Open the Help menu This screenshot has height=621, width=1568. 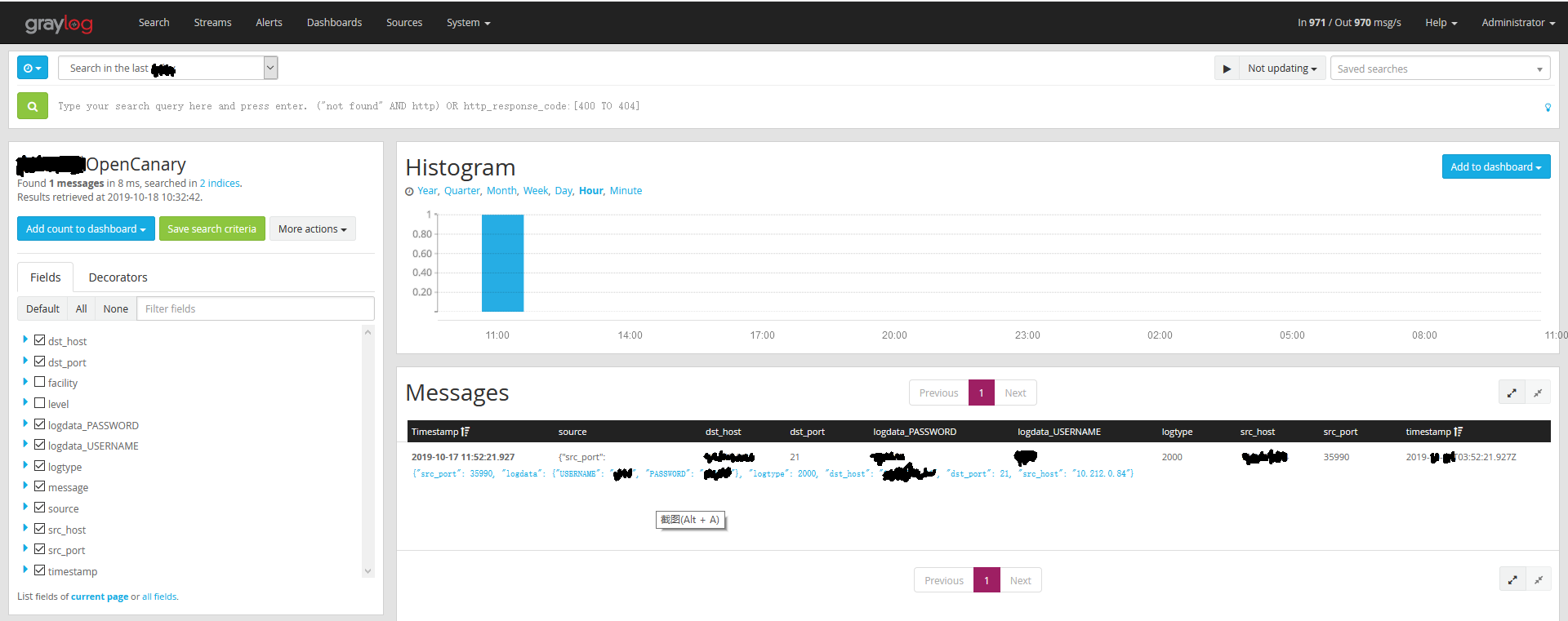click(x=1441, y=23)
